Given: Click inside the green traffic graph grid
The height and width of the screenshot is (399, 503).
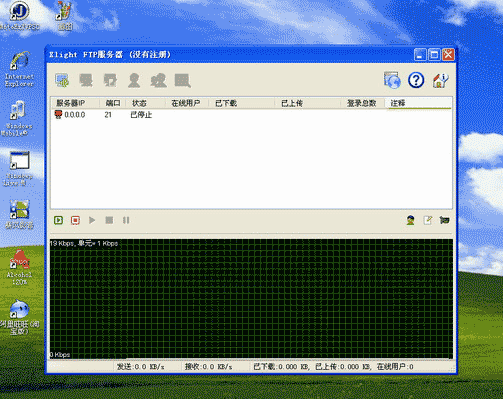Looking at the screenshot, I should click(x=251, y=299).
